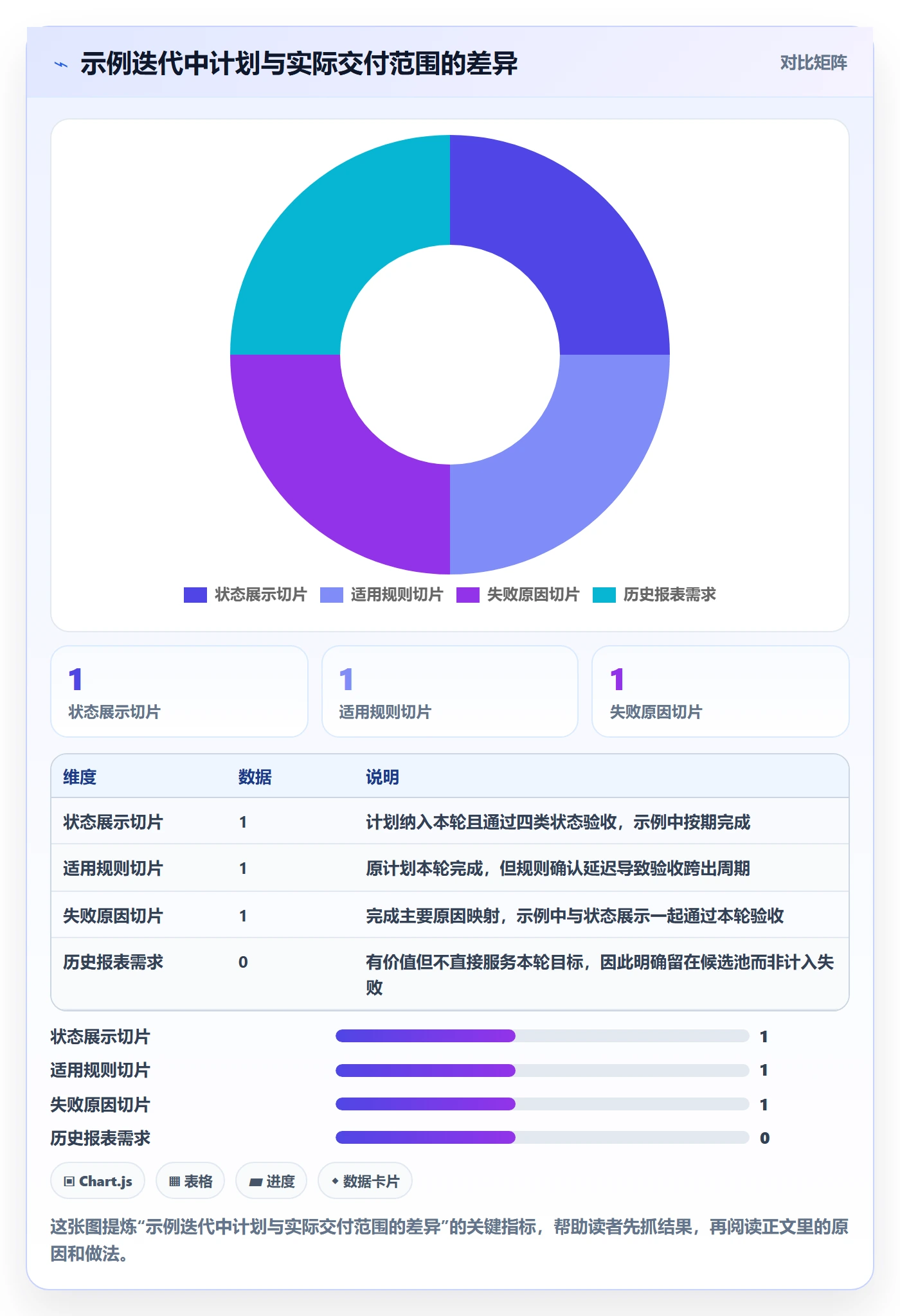Click the 说明 table column header
Viewport: 900px width, 1316px height.
click(382, 777)
